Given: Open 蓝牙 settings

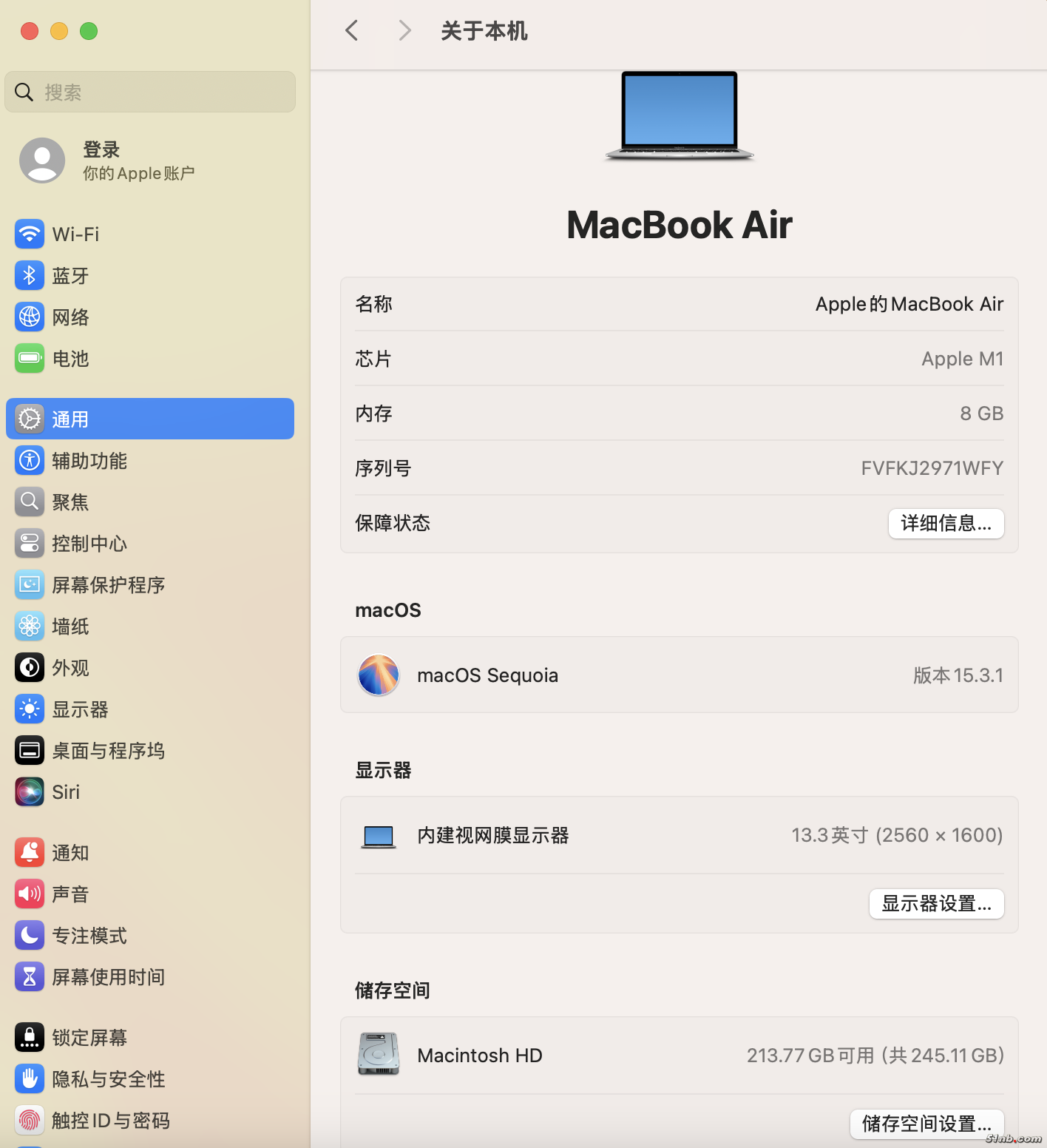Looking at the screenshot, I should 70,275.
